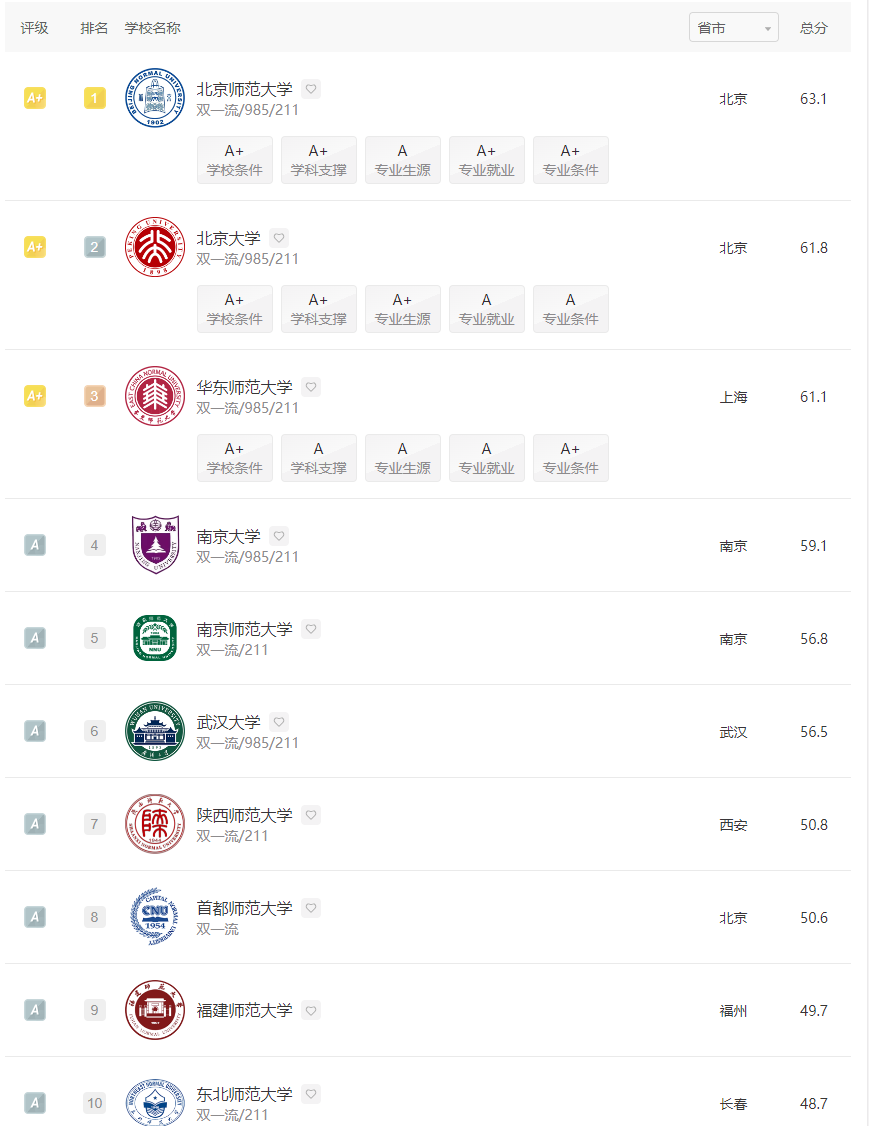Screen dimensions: 869x1126
Task: Toggle favorite heart for 北京大学
Action: [279, 238]
